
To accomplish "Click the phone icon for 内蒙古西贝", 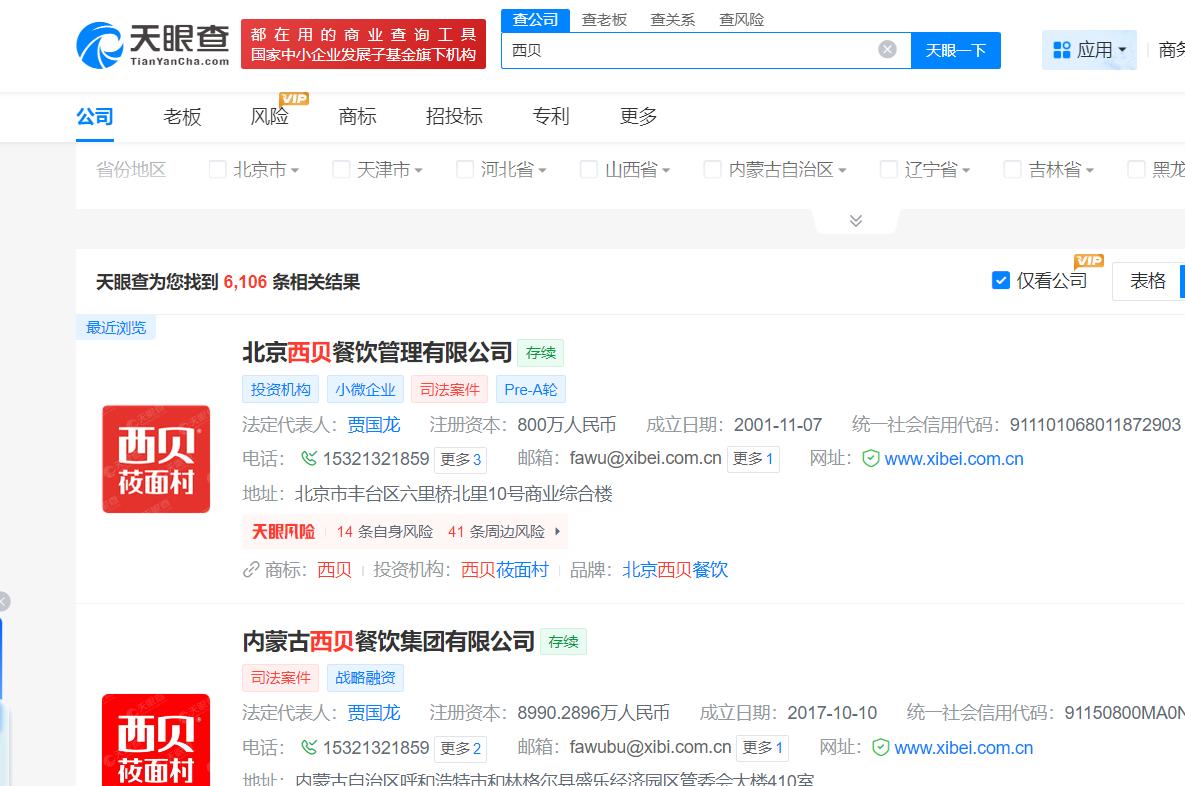I will coord(309,748).
